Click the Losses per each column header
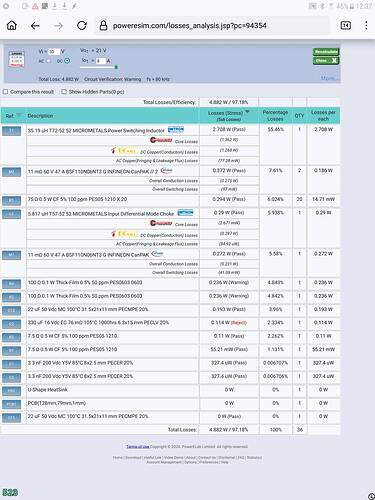The height and width of the screenshot is (500, 375). (x=323, y=115)
